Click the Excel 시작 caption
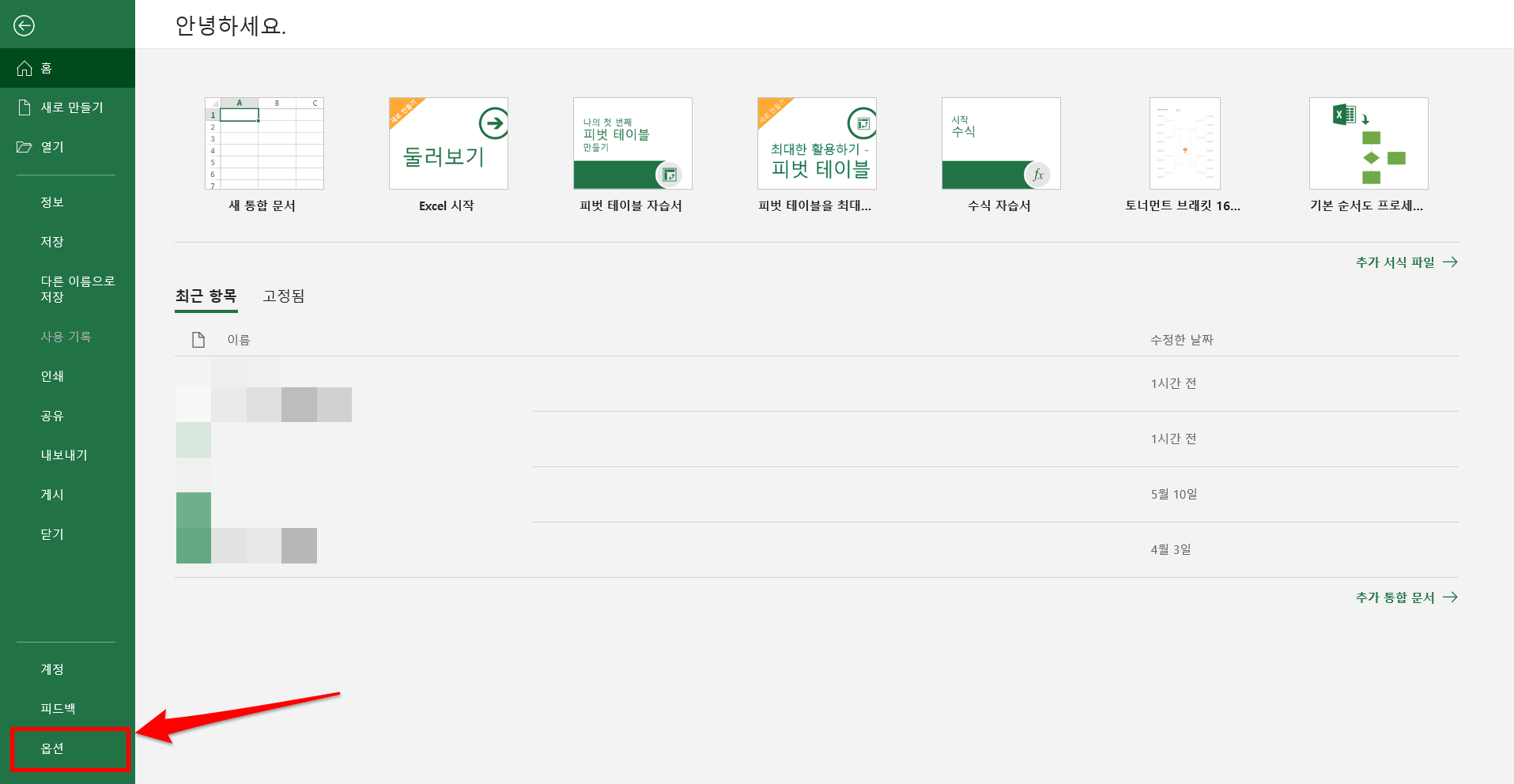Screen dimensions: 1514x784 447,205
